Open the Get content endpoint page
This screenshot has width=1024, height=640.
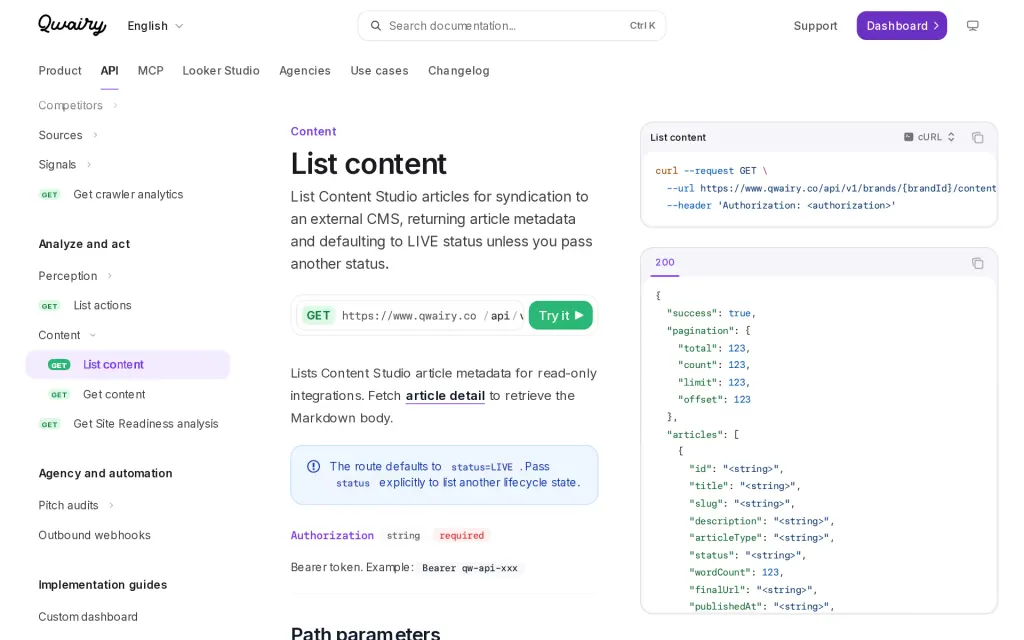(x=114, y=394)
